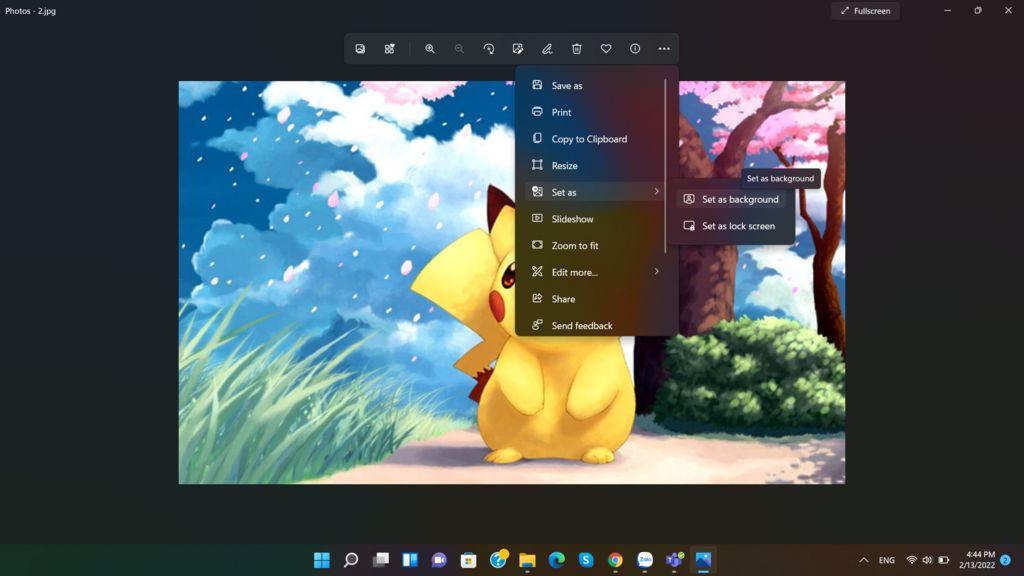This screenshot has width=1024, height=576.
Task: Select the Draw pen tool icon
Action: (x=547, y=49)
